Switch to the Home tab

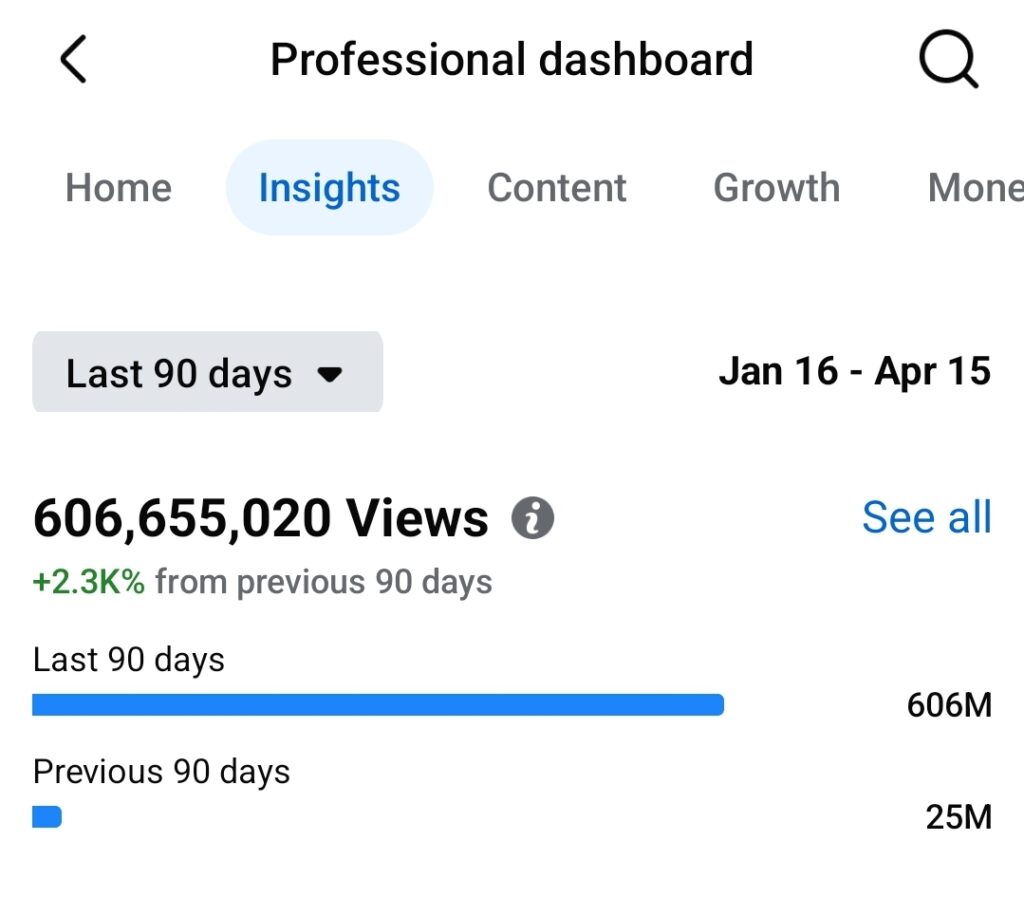coord(118,188)
